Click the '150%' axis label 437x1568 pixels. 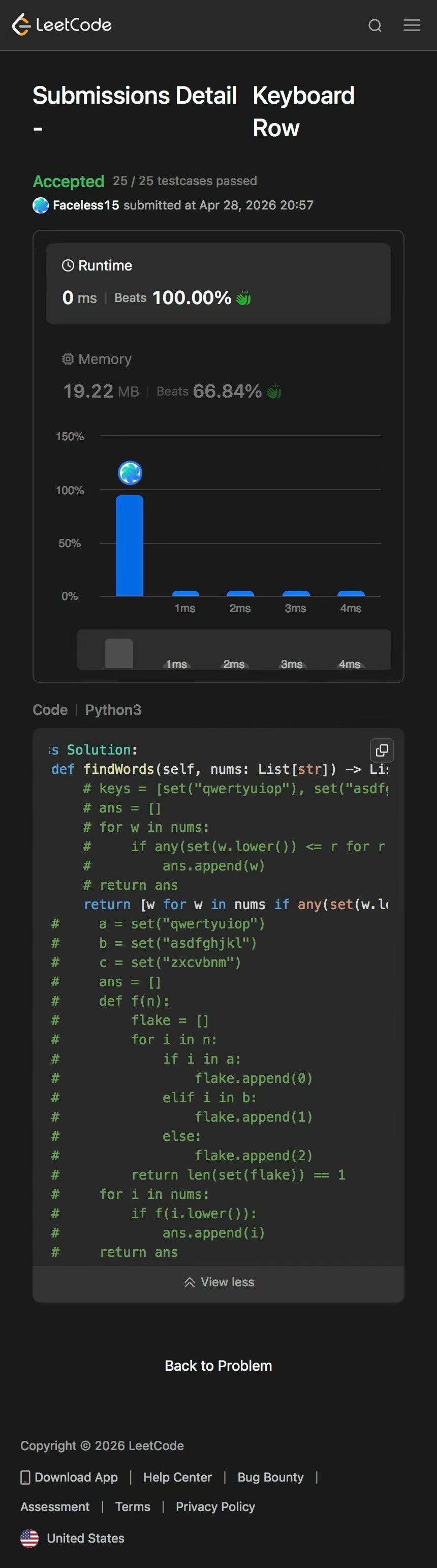pyautogui.click(x=70, y=436)
